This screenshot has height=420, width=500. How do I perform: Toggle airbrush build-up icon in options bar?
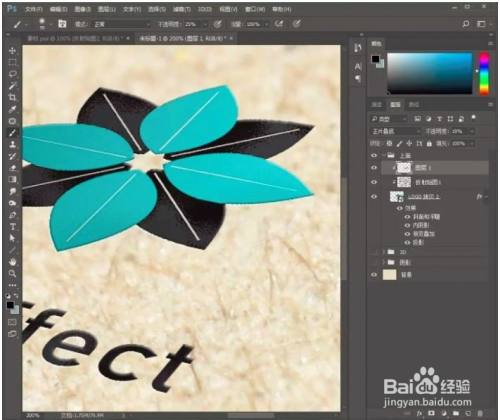click(279, 24)
